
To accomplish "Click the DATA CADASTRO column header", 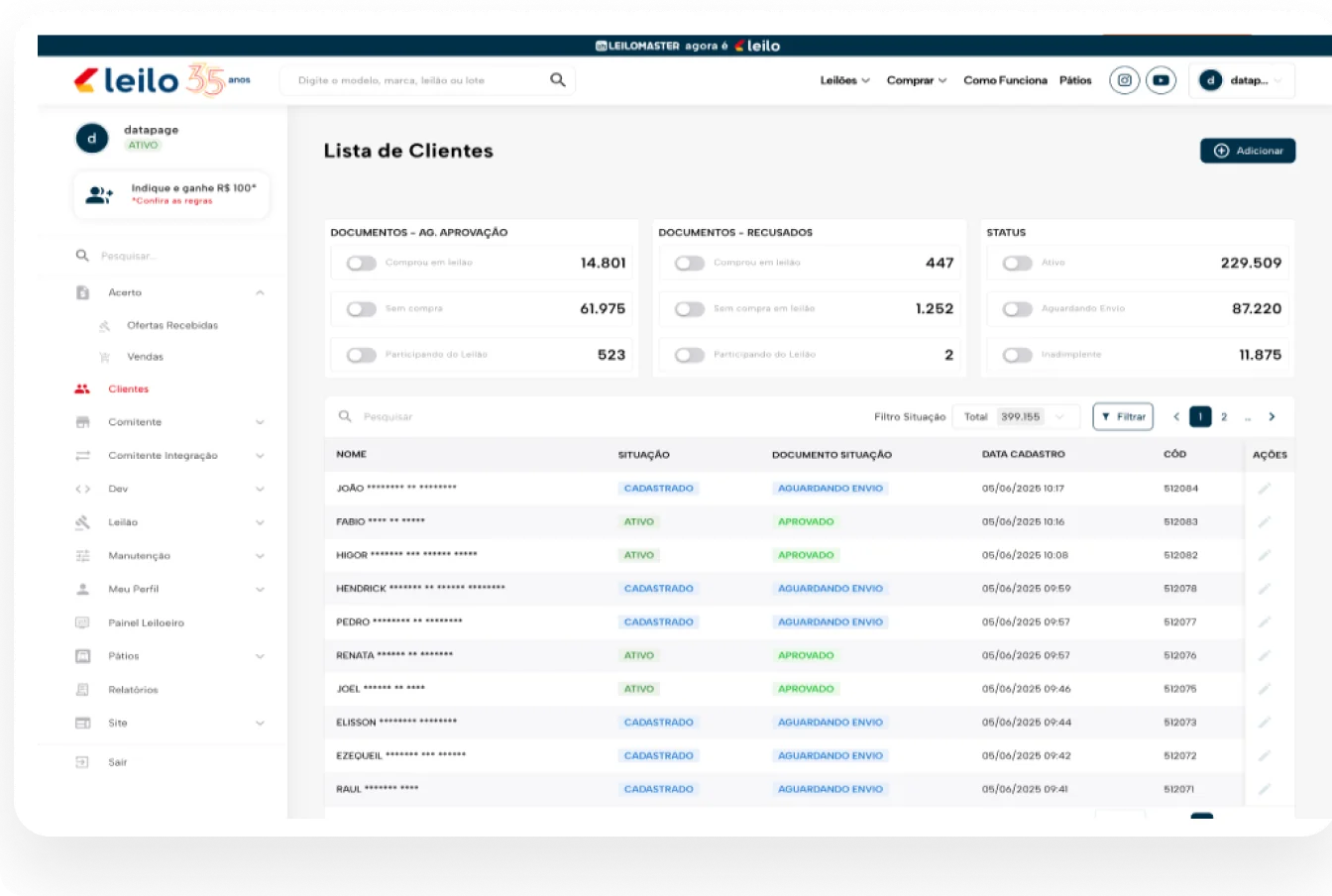I will point(1023,454).
